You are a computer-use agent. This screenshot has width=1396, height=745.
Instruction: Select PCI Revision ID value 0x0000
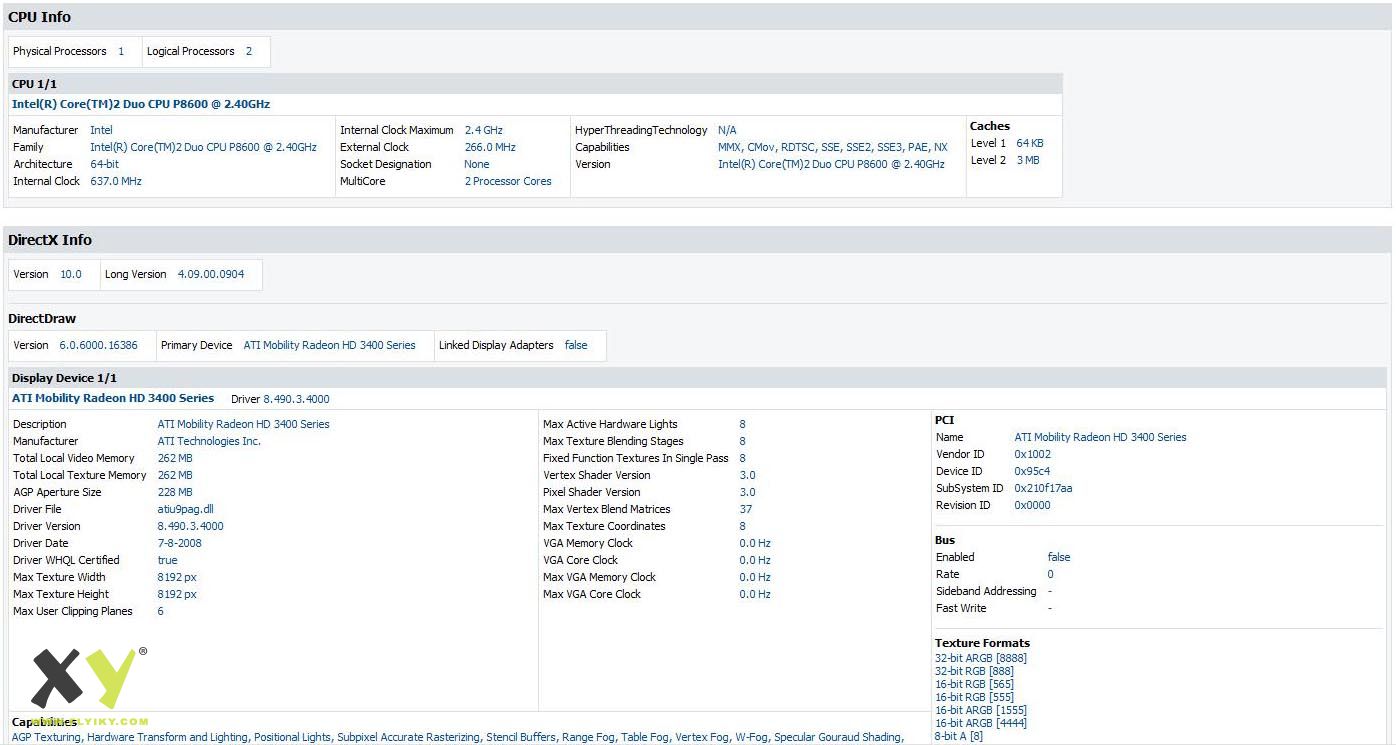pos(1033,505)
